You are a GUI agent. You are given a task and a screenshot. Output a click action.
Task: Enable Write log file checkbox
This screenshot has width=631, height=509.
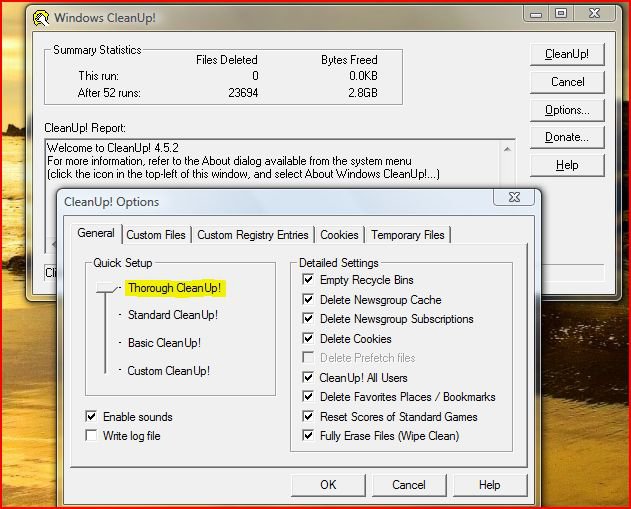(x=91, y=435)
